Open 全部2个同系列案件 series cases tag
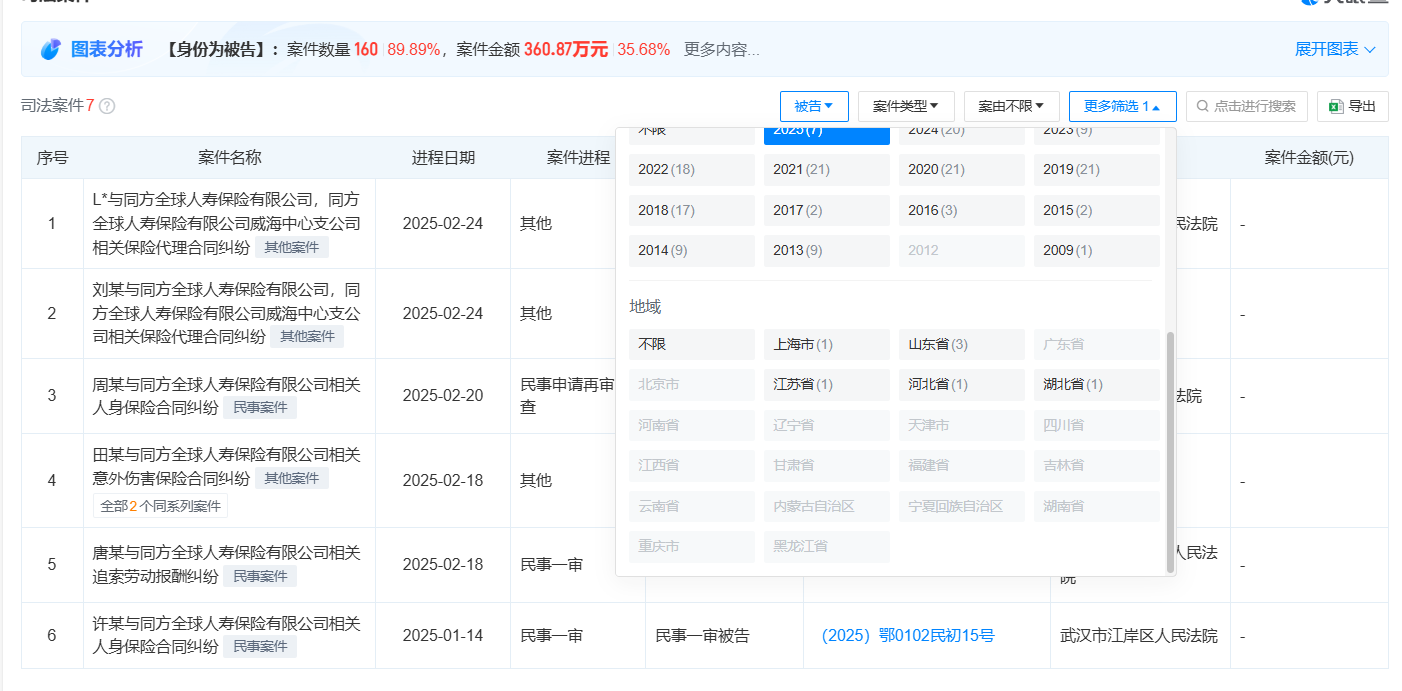1402x691 pixels. [160, 506]
